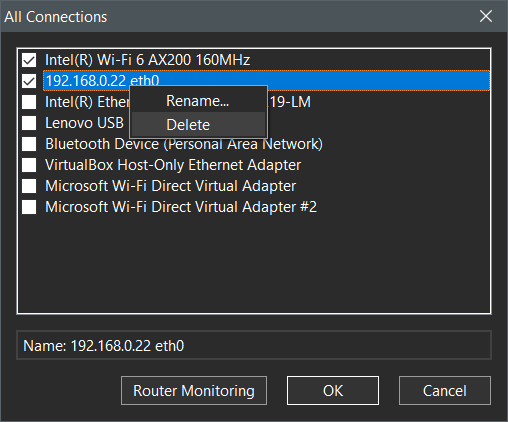Check the Lenovo USB adapter checkbox
This screenshot has width=508, height=422.
click(x=29, y=123)
